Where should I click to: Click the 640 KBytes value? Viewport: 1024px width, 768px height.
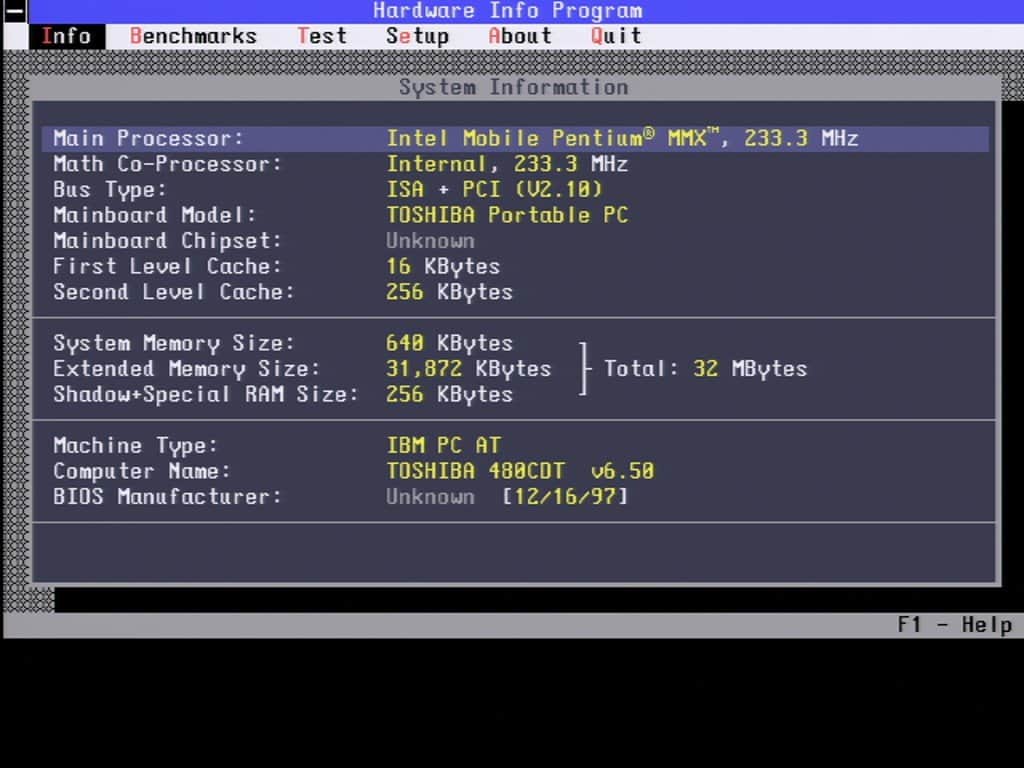[450, 343]
